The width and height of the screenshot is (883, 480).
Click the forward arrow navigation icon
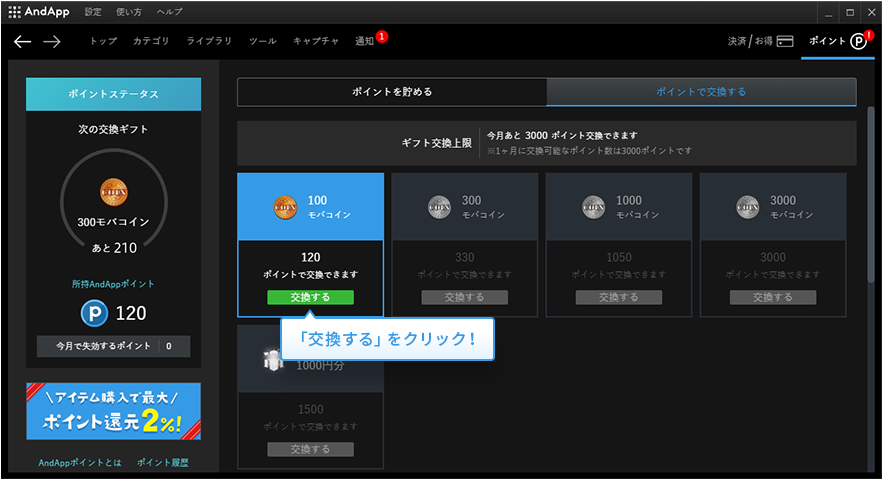coord(52,41)
